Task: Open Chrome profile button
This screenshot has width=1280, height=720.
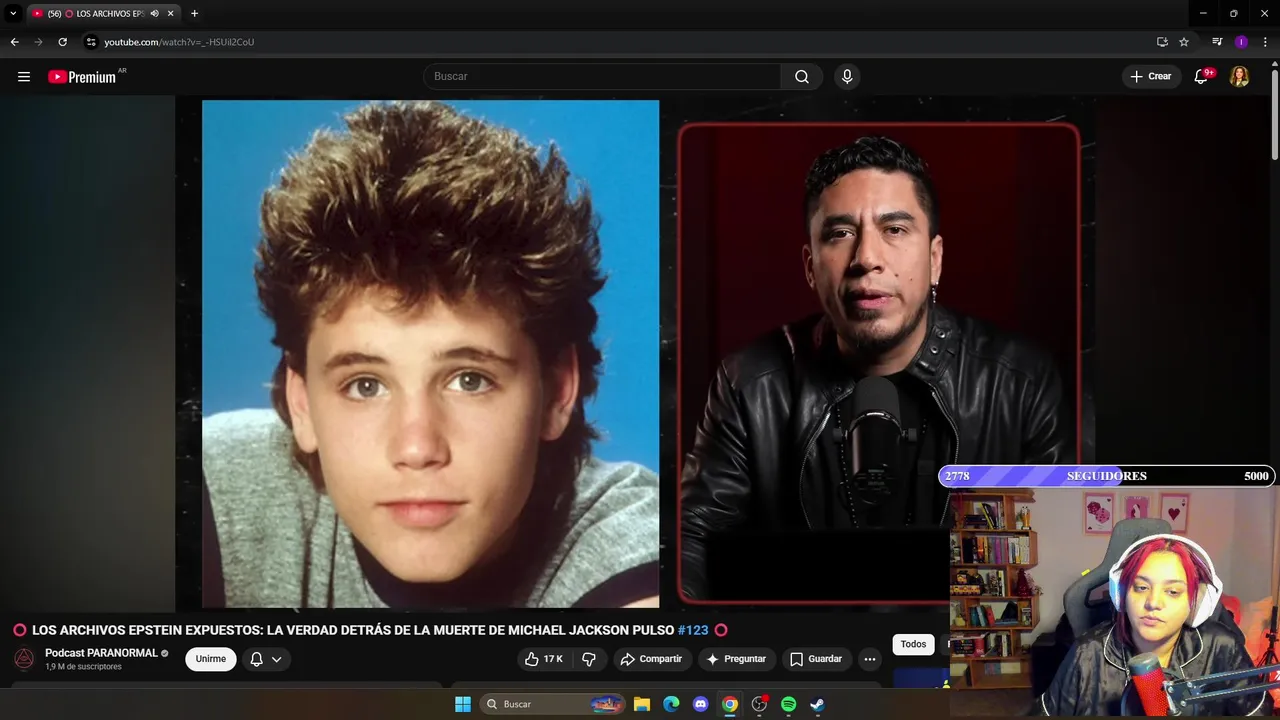Action: coord(1241,42)
